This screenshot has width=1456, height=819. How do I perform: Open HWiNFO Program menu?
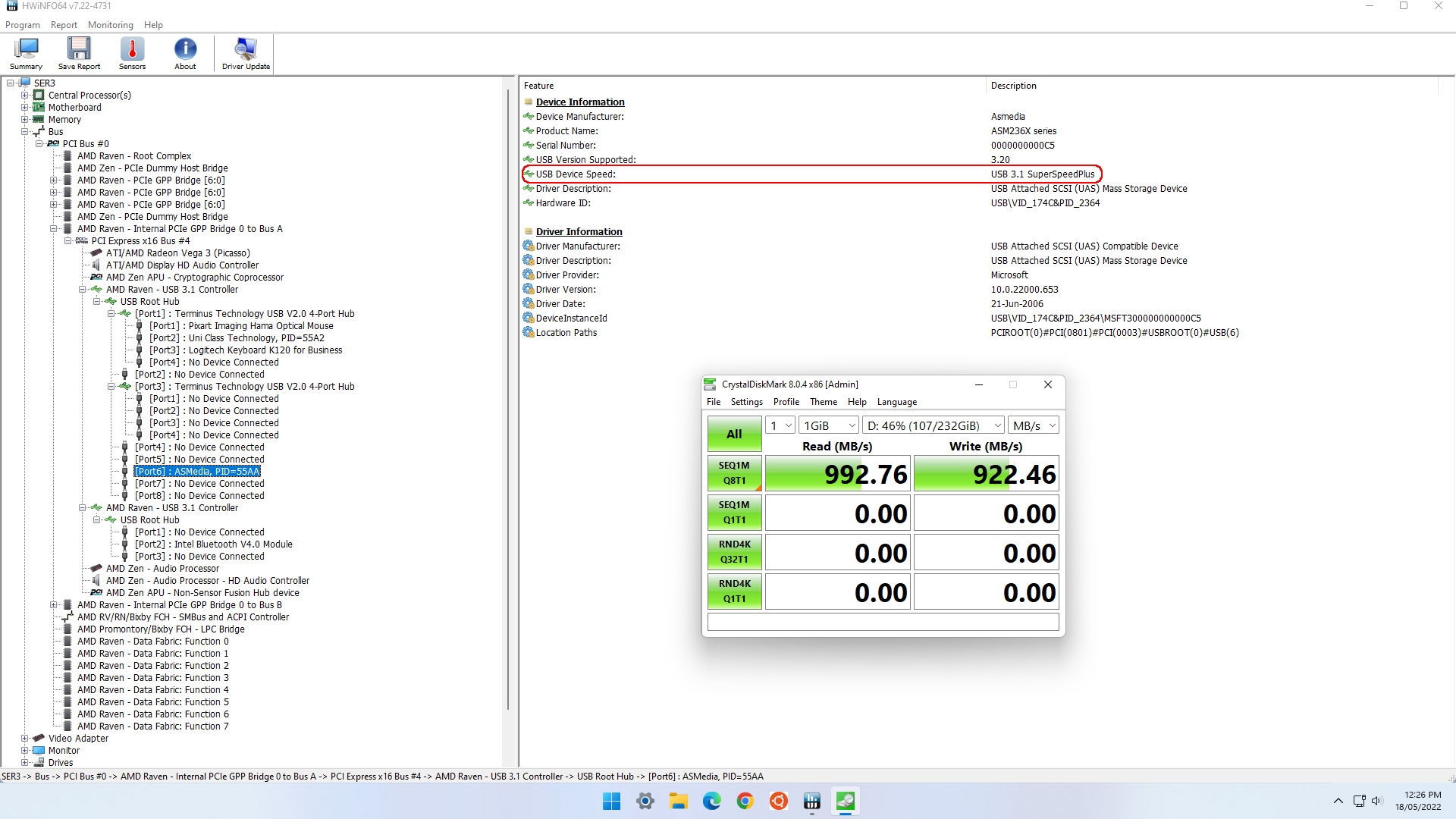(23, 25)
